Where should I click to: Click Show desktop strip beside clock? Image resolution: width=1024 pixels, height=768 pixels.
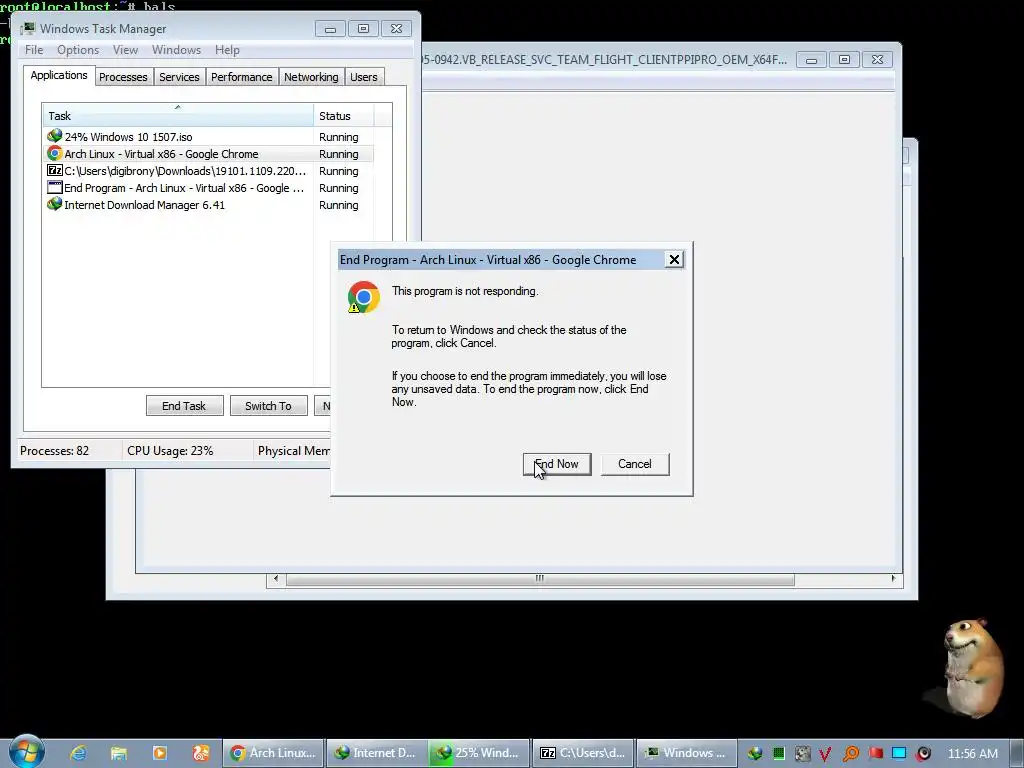tap(1017, 753)
